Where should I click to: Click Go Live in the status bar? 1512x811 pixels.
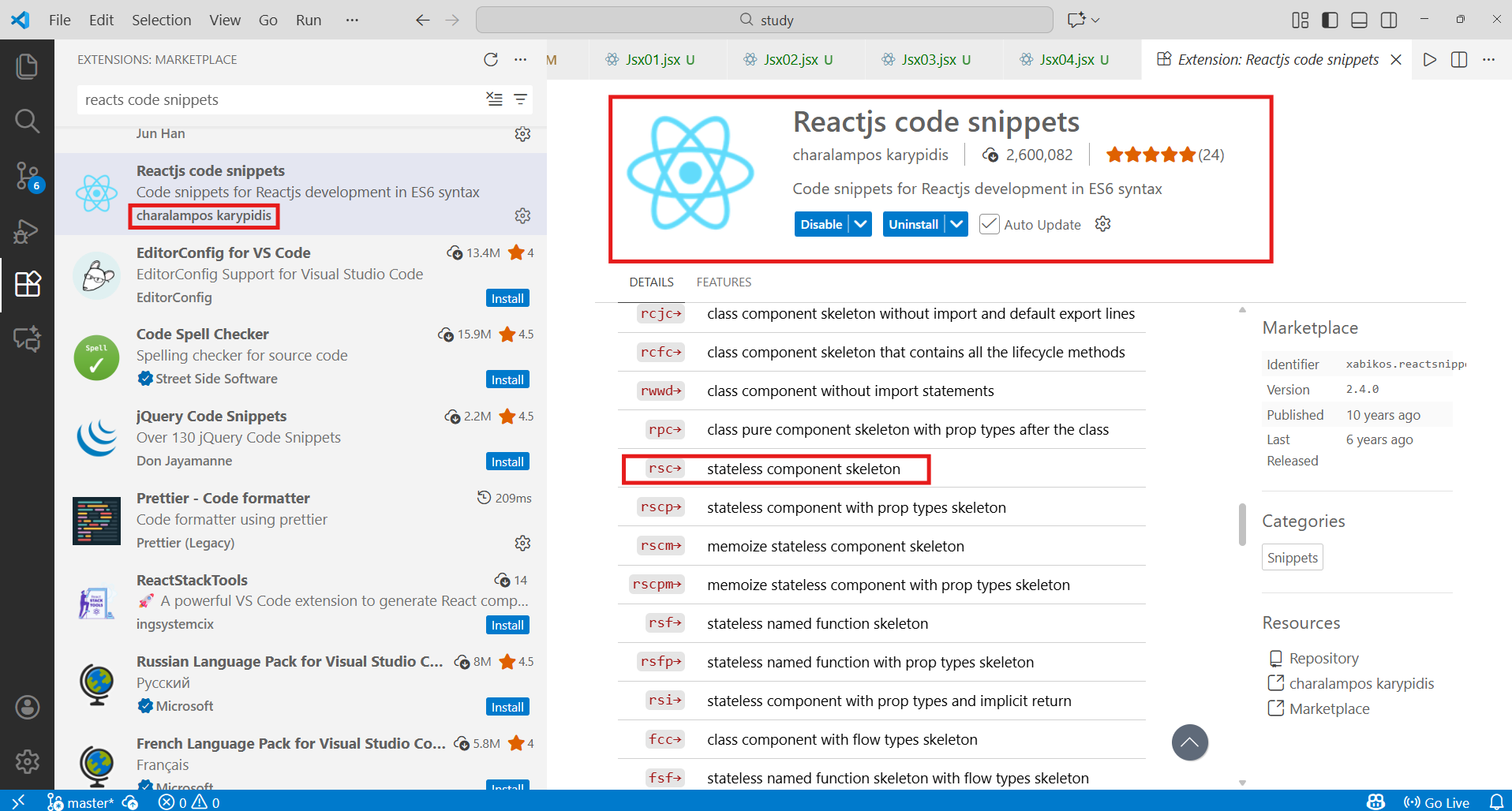pyautogui.click(x=1437, y=802)
